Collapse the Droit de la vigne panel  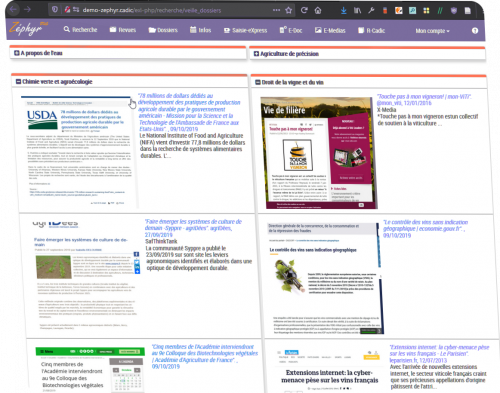click(258, 82)
